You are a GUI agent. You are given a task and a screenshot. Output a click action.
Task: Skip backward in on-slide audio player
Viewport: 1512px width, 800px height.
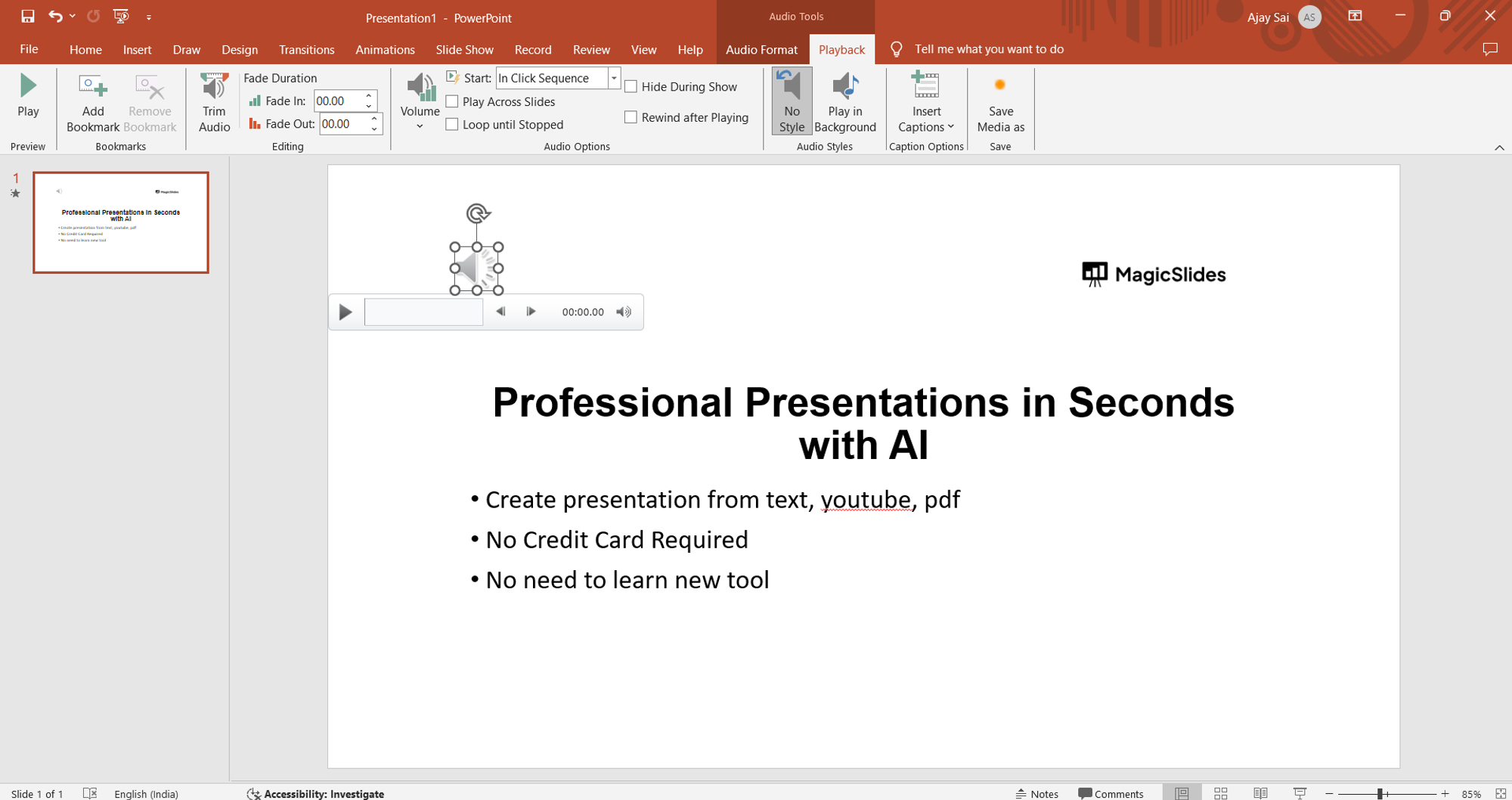point(500,312)
